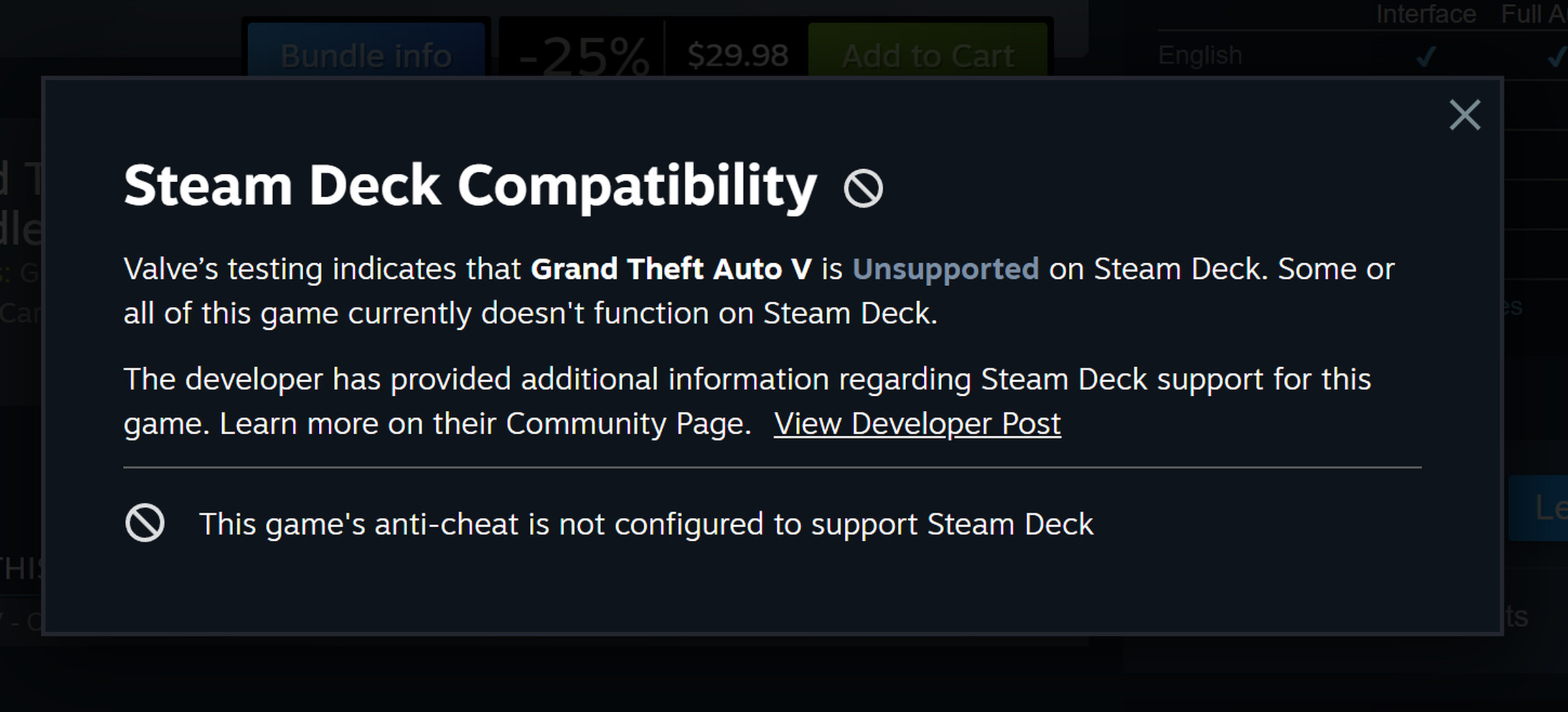Click the unsupported icon beside the dialog title

tap(863, 188)
